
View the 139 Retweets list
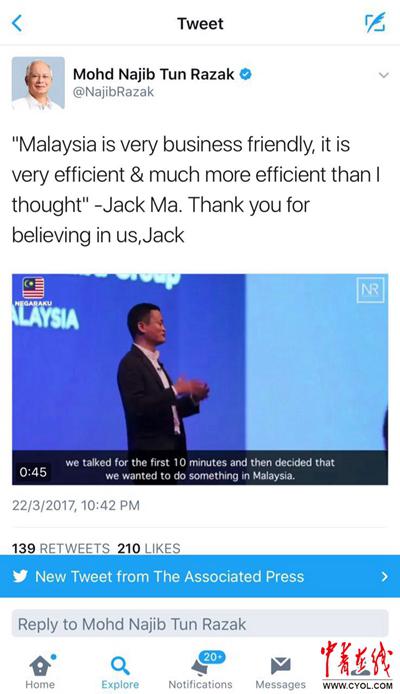[x=61, y=548]
